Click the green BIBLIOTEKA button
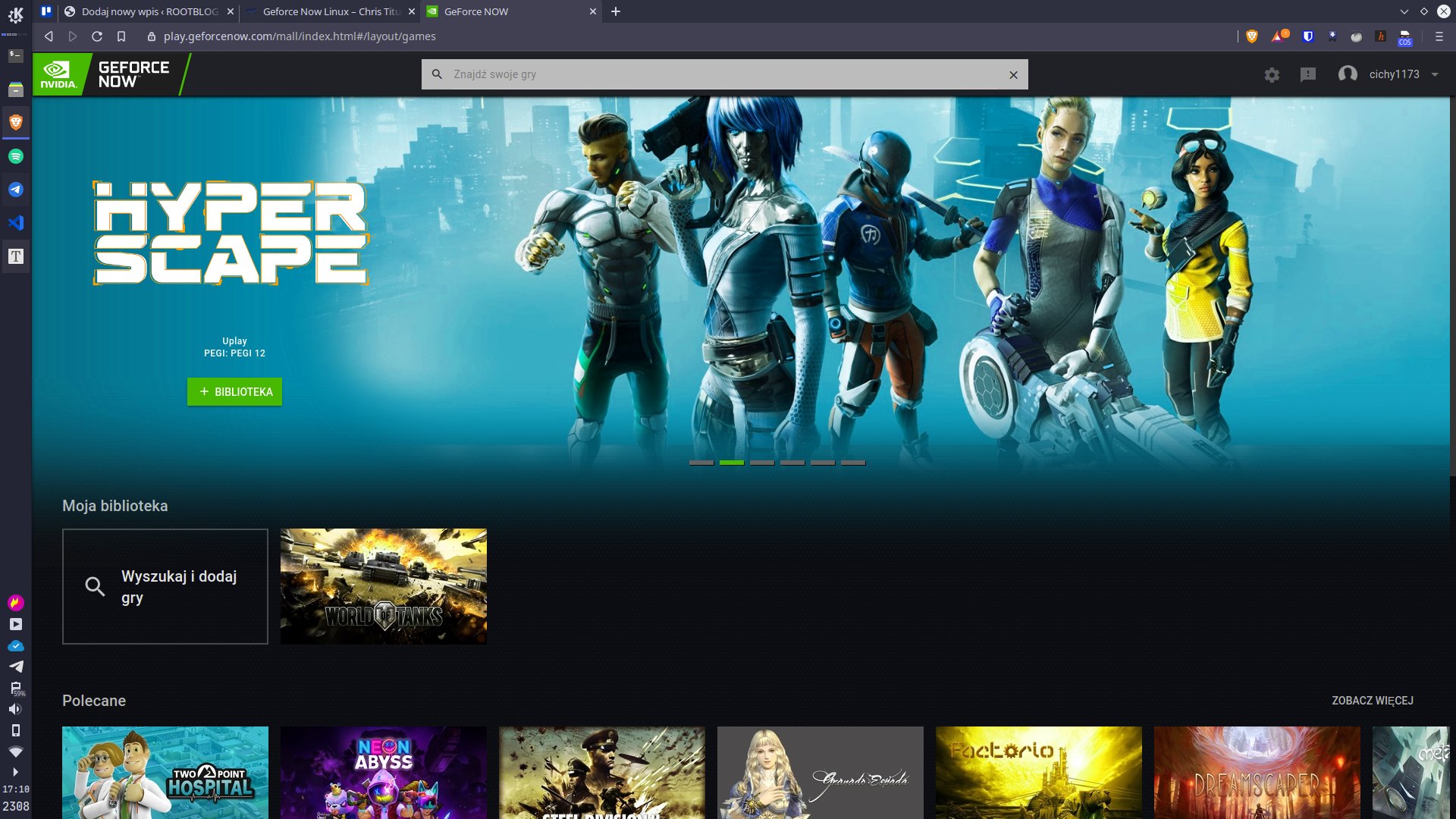 point(234,392)
